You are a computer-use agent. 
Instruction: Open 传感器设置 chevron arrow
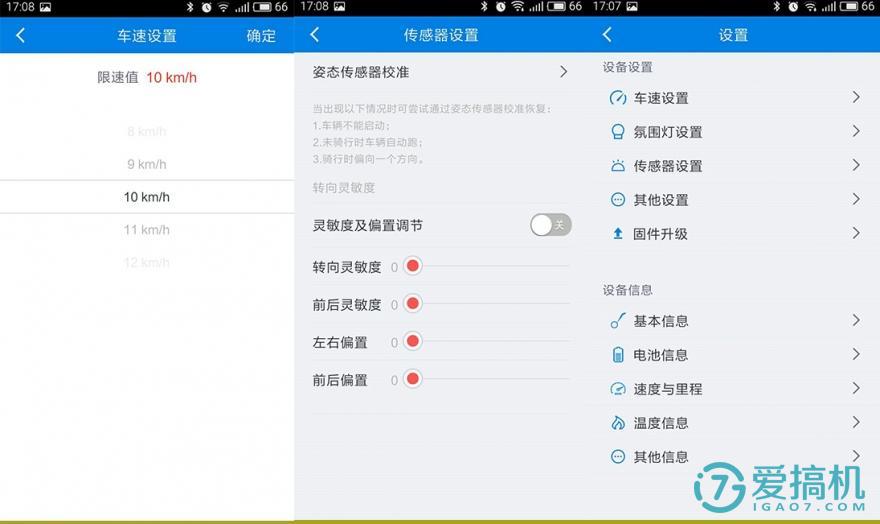pos(856,165)
